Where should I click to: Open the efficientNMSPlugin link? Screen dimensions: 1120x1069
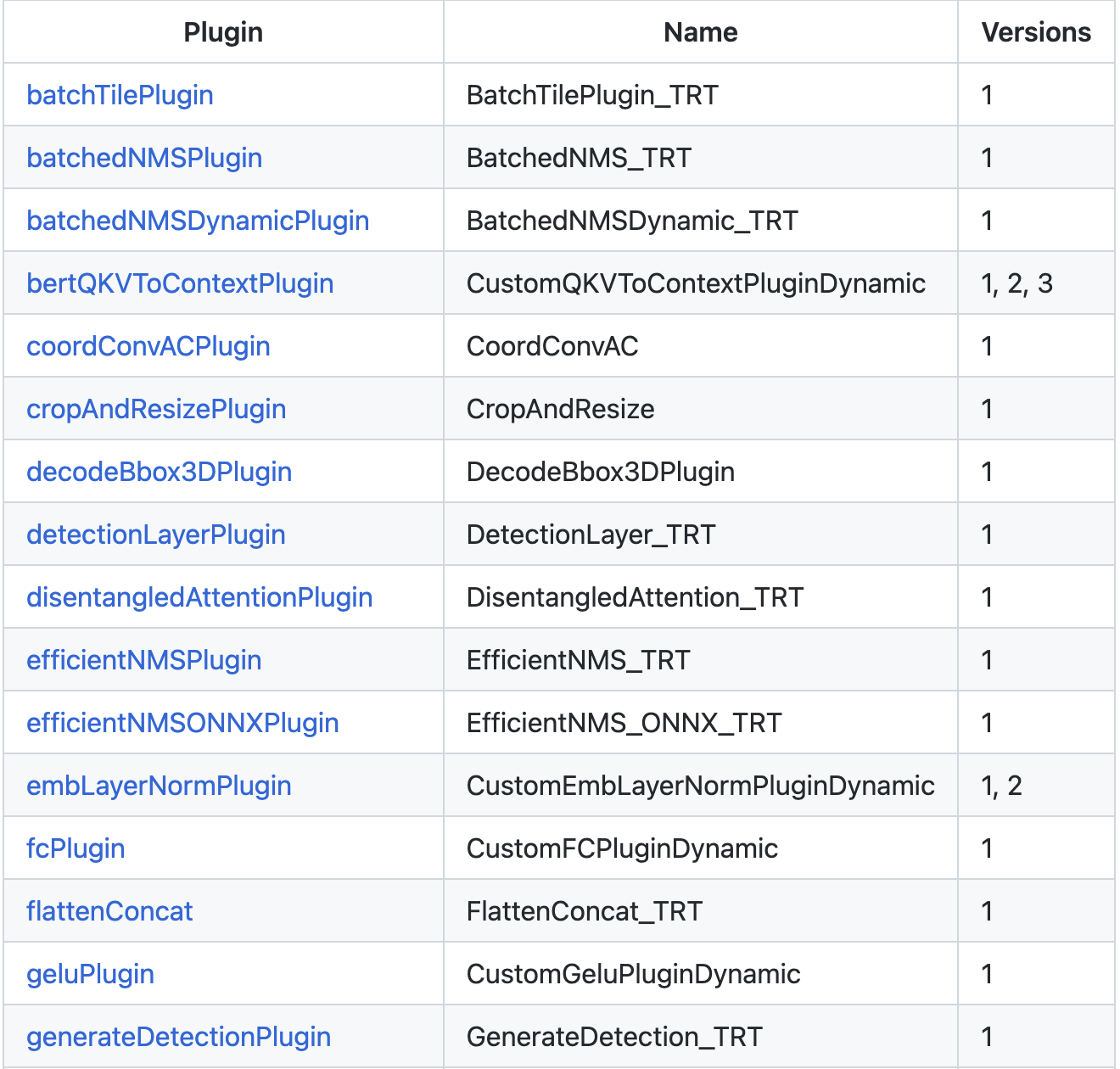click(x=144, y=660)
